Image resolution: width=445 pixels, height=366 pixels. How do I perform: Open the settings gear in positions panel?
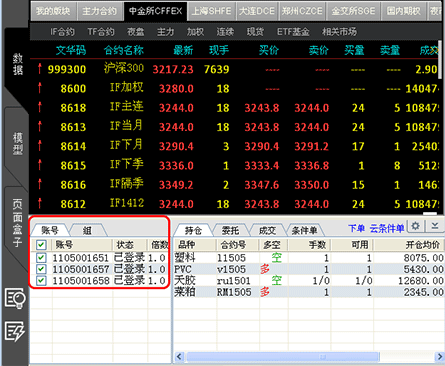pos(416,226)
